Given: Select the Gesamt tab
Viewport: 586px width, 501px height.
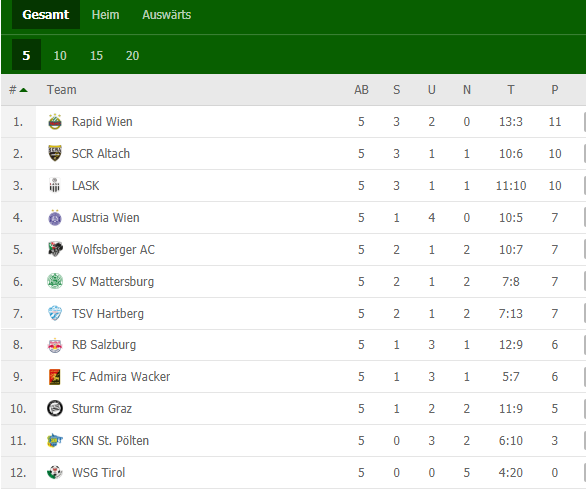Looking at the screenshot, I should (x=46, y=15).
